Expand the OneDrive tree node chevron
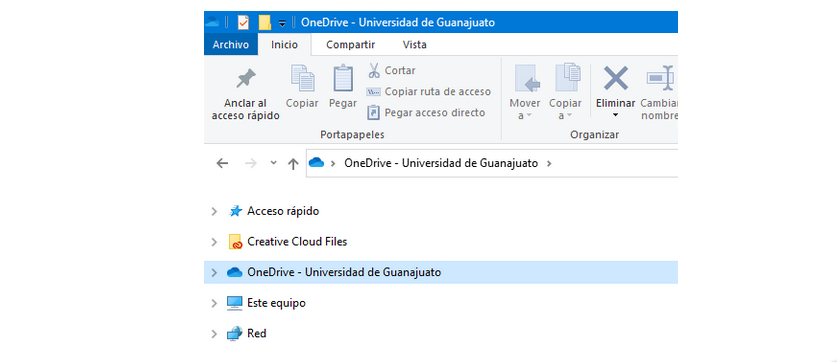Screen dimensions: 837x362 point(214,272)
